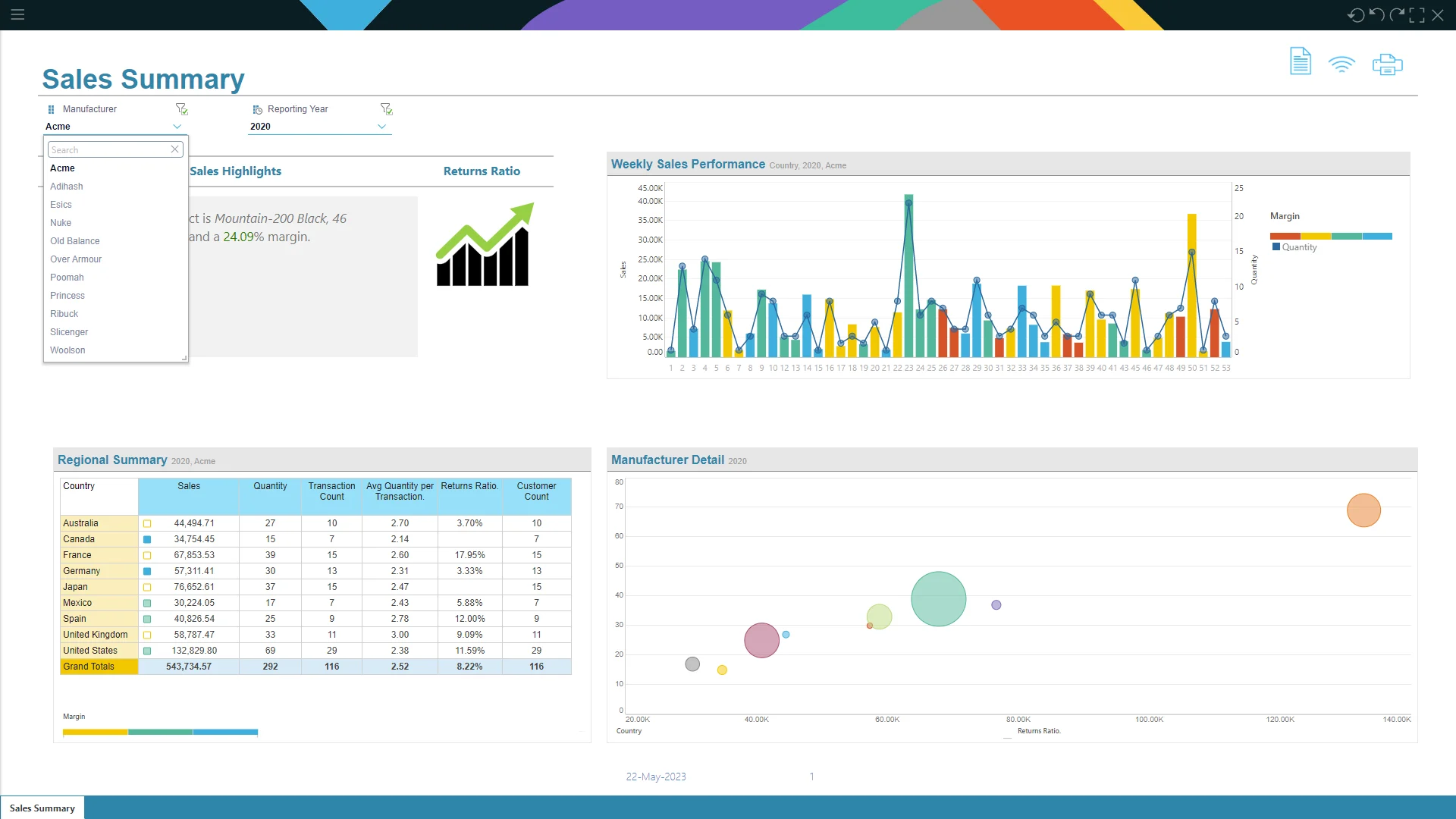Screen dimensions: 1456x819
Task: Enter fullscreen with the expand icon
Action: pyautogui.click(x=1417, y=15)
